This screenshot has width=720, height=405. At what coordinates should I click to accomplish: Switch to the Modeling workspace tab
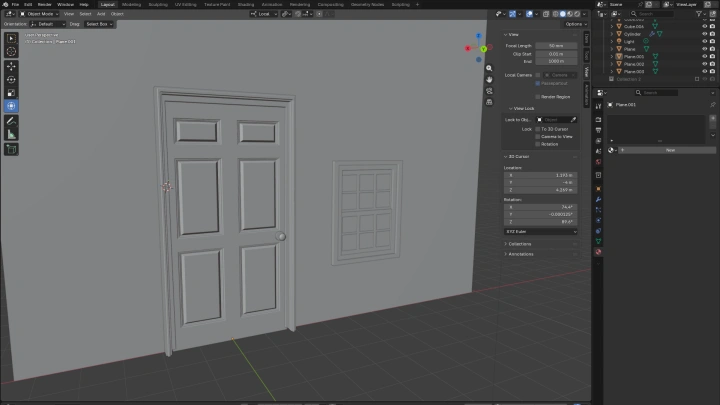[x=131, y=4]
